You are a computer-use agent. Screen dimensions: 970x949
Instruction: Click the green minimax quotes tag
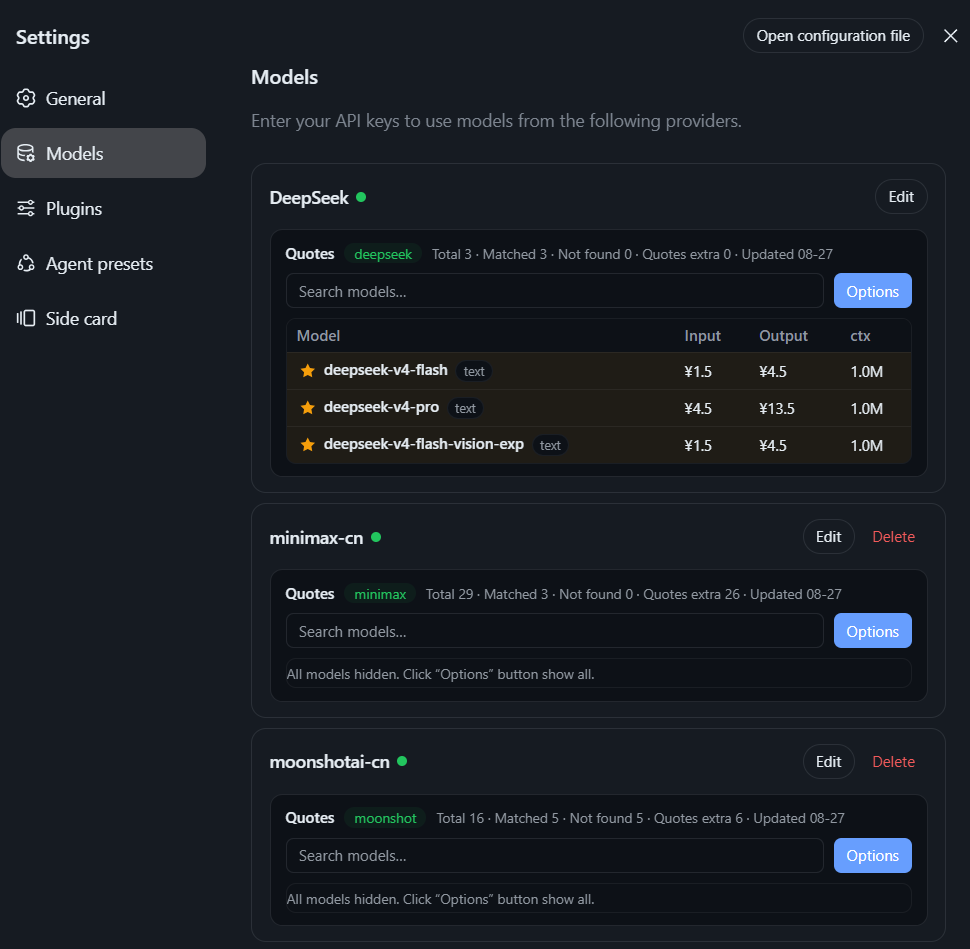click(x=380, y=594)
